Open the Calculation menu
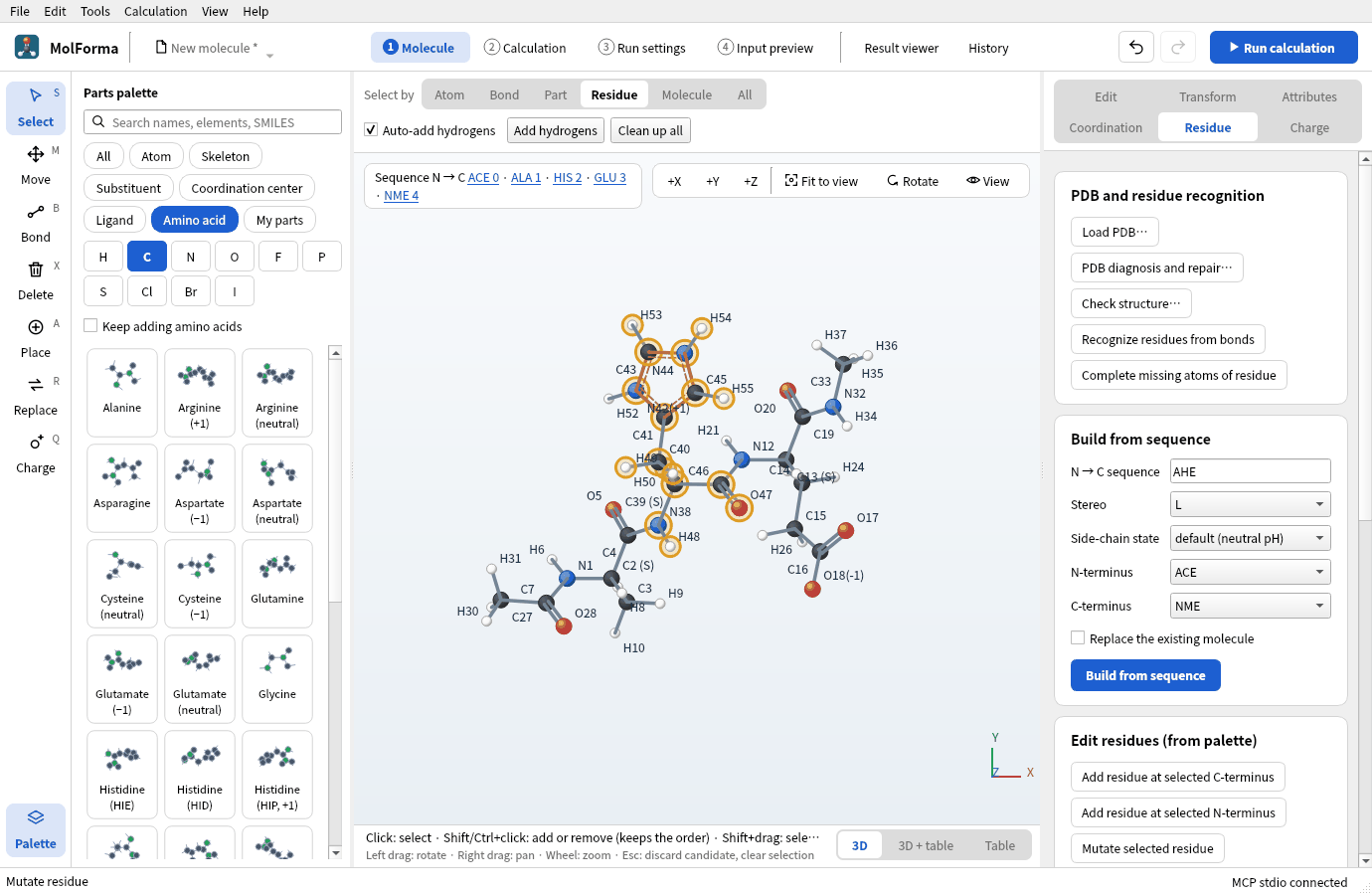 click(155, 11)
